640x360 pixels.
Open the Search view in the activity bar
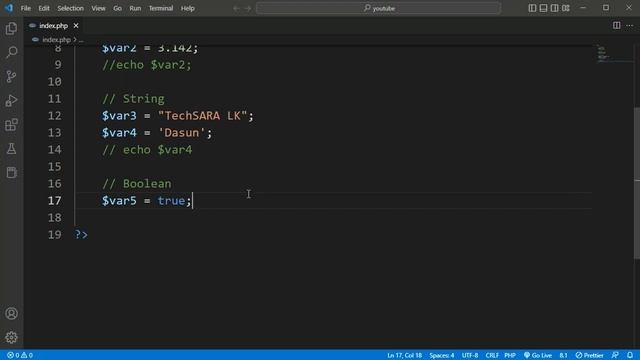pos(11,52)
